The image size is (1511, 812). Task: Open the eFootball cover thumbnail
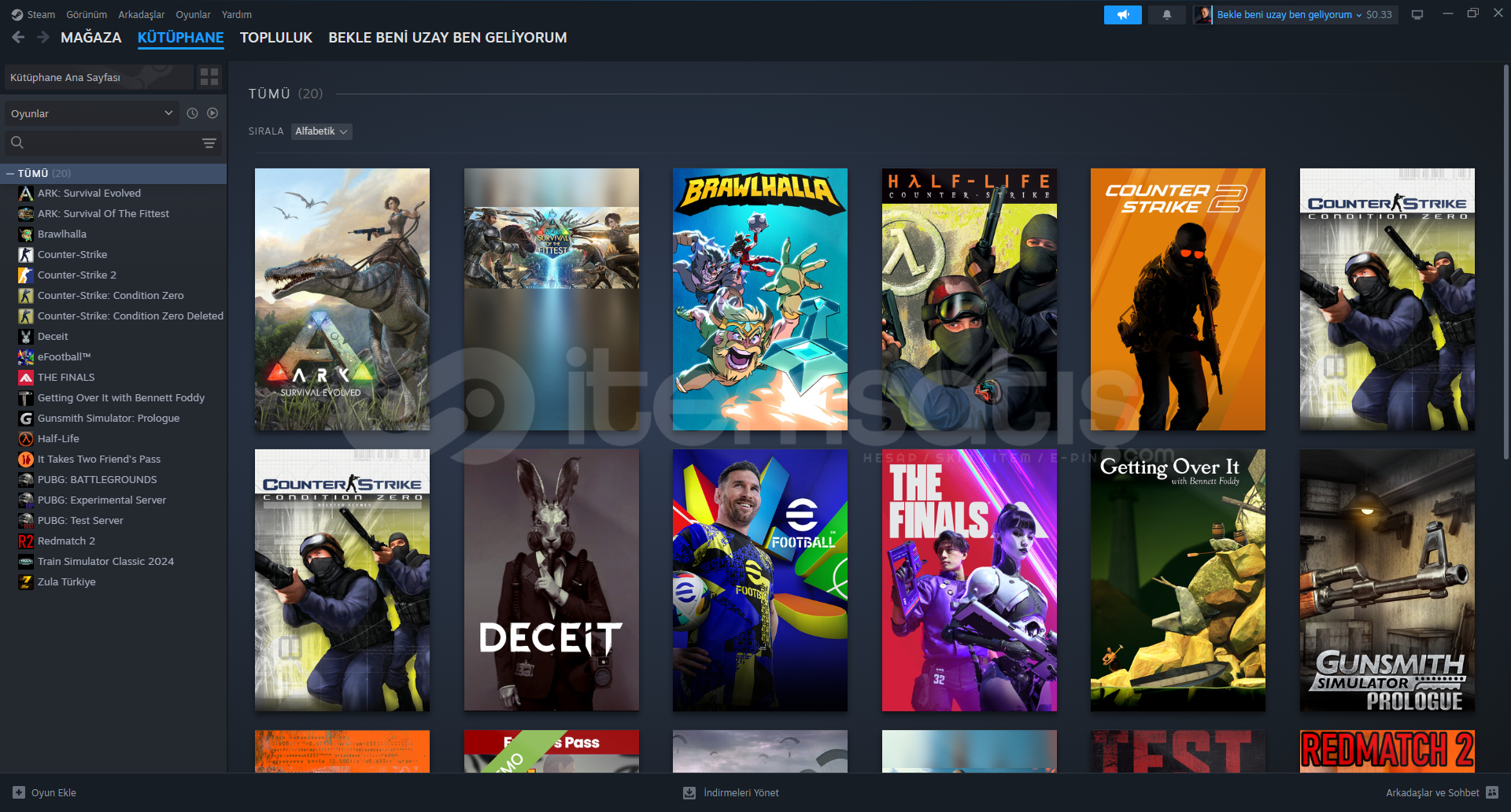(760, 580)
